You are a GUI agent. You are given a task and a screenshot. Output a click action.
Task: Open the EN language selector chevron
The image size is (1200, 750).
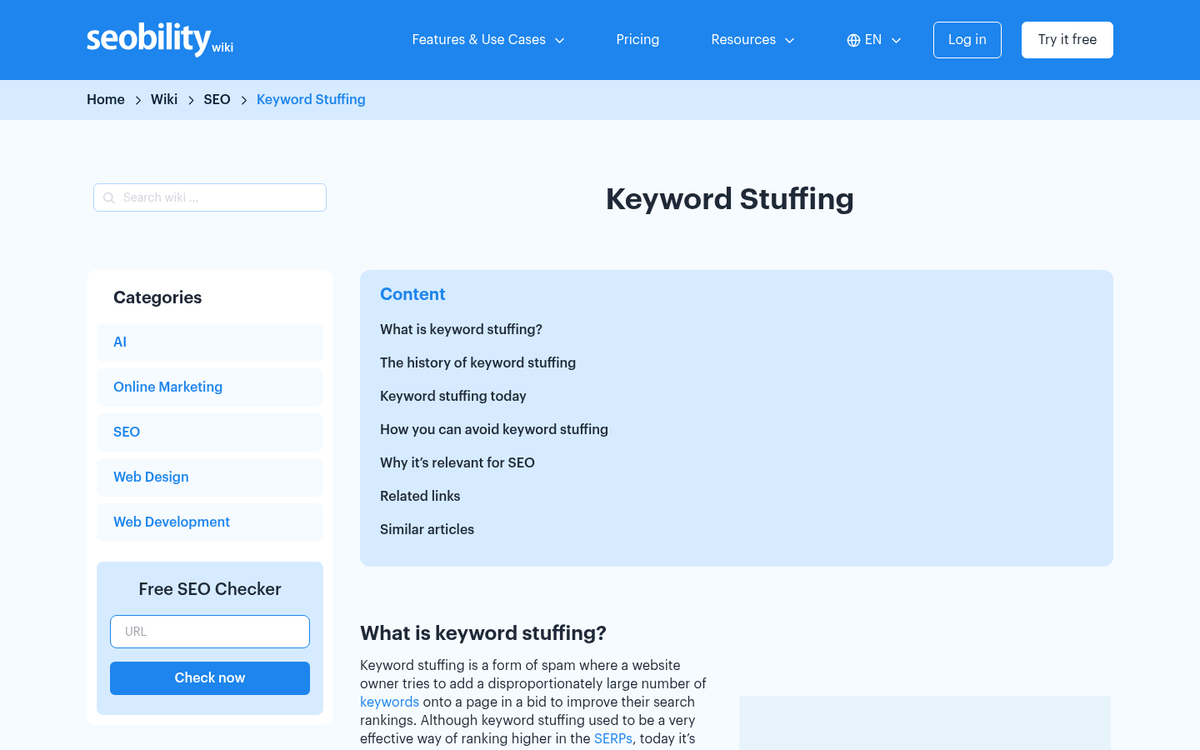point(896,40)
